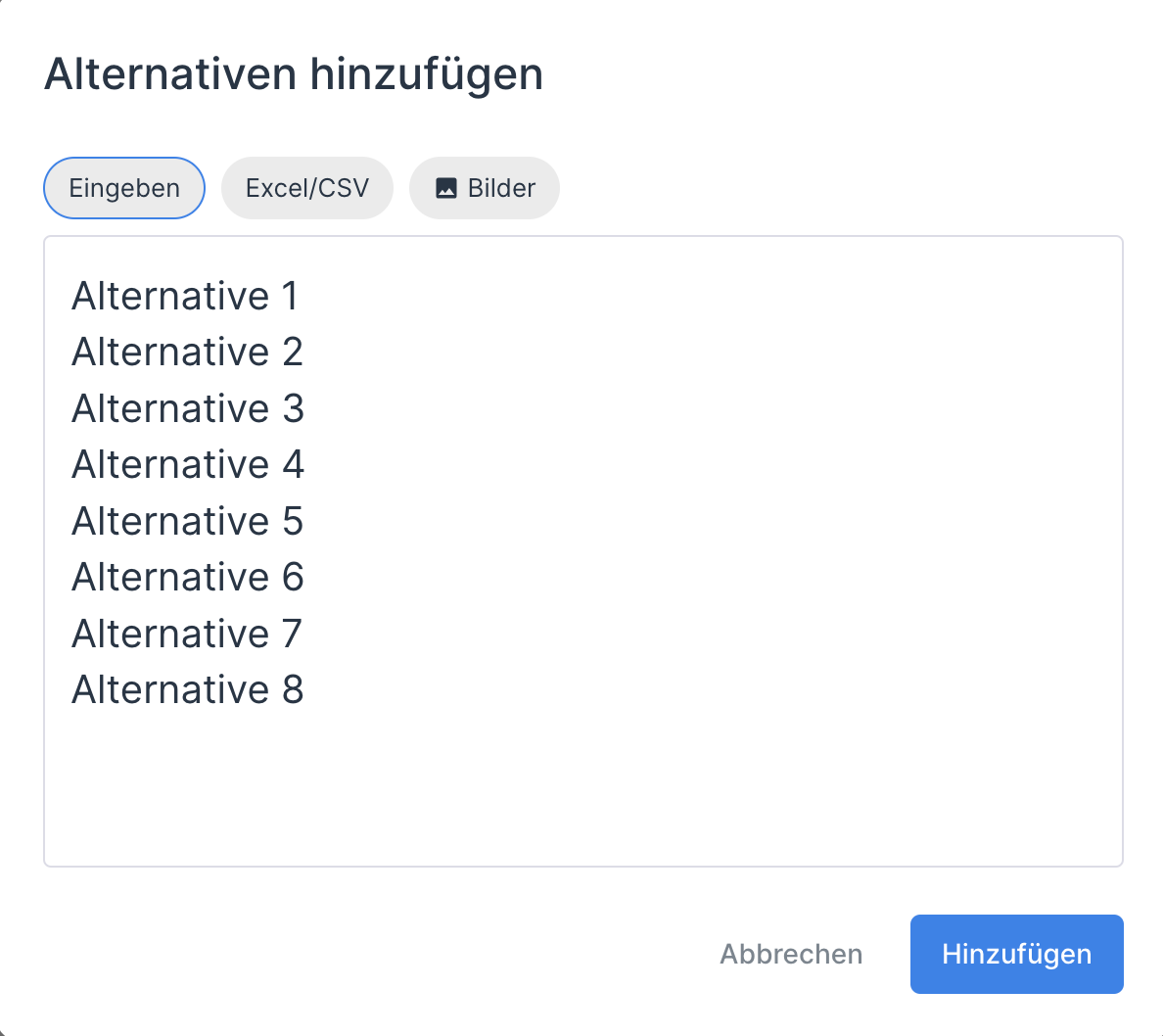Click the "Alternative 4" entry in textarea
This screenshot has height=1036, width=1163.
pos(187,464)
